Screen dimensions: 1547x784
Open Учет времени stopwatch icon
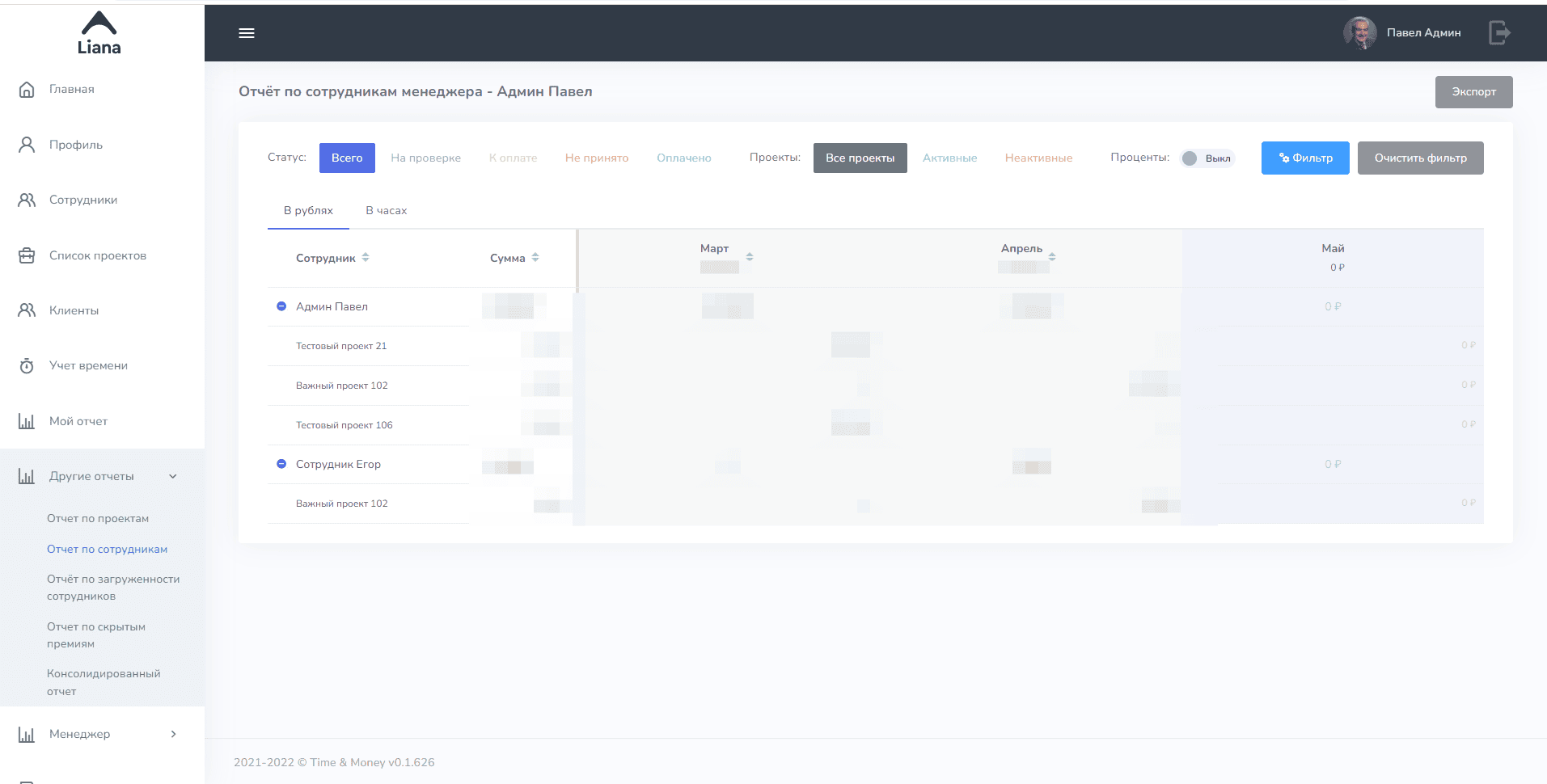[27, 366]
